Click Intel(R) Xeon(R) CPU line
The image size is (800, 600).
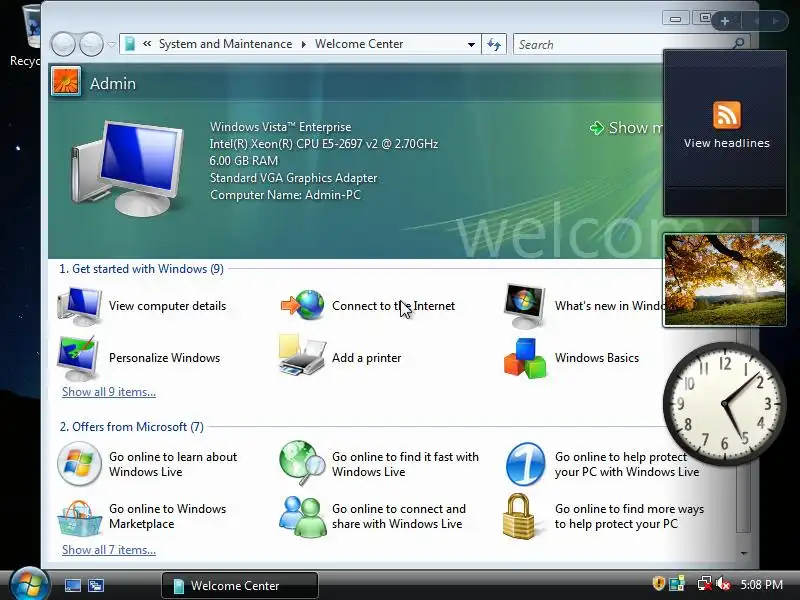coord(323,144)
